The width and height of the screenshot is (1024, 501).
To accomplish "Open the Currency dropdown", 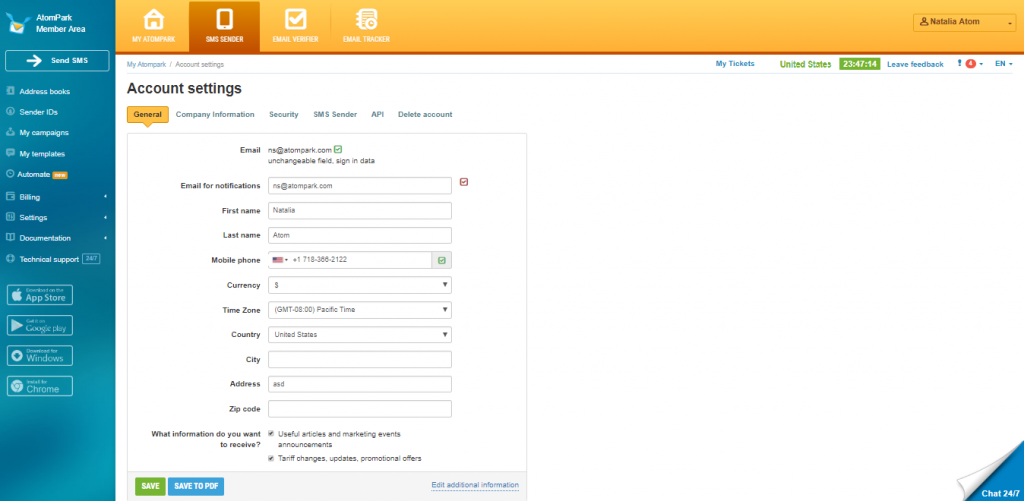I will click(x=360, y=285).
